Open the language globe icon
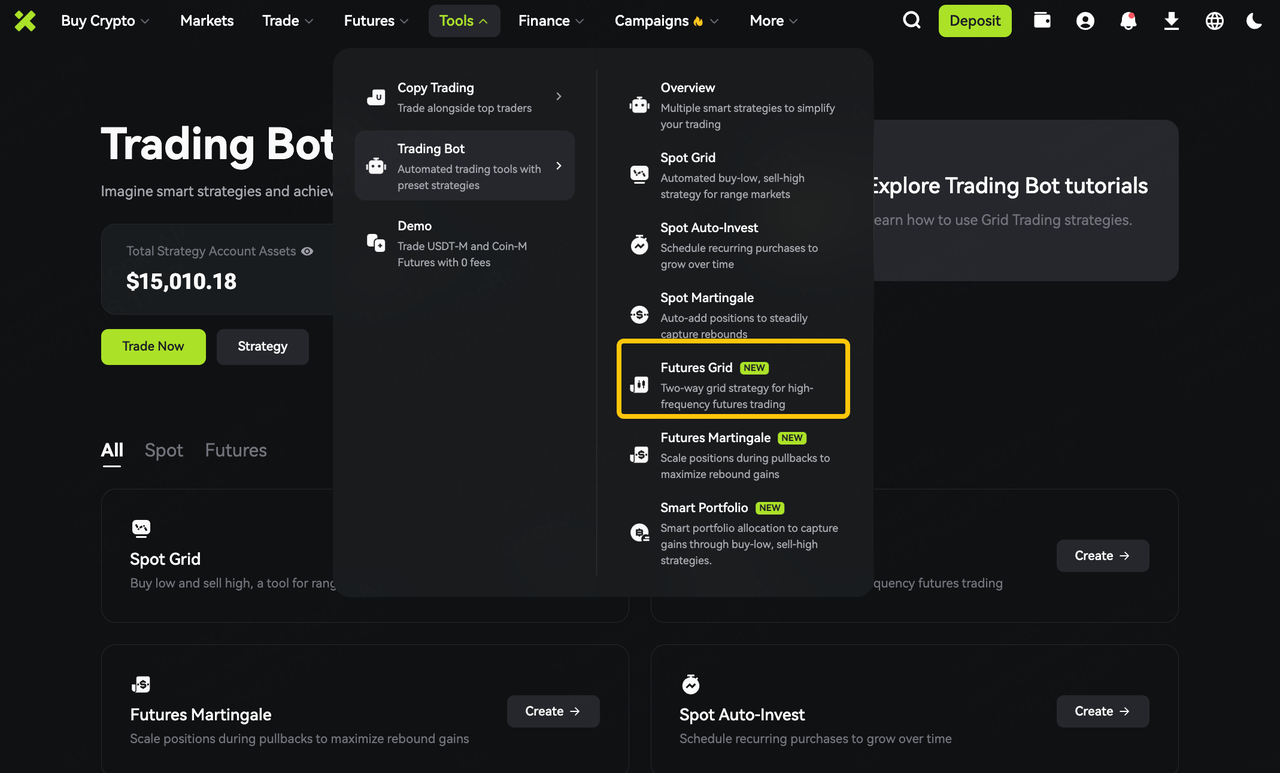Image resolution: width=1280 pixels, height=773 pixels. (x=1214, y=20)
